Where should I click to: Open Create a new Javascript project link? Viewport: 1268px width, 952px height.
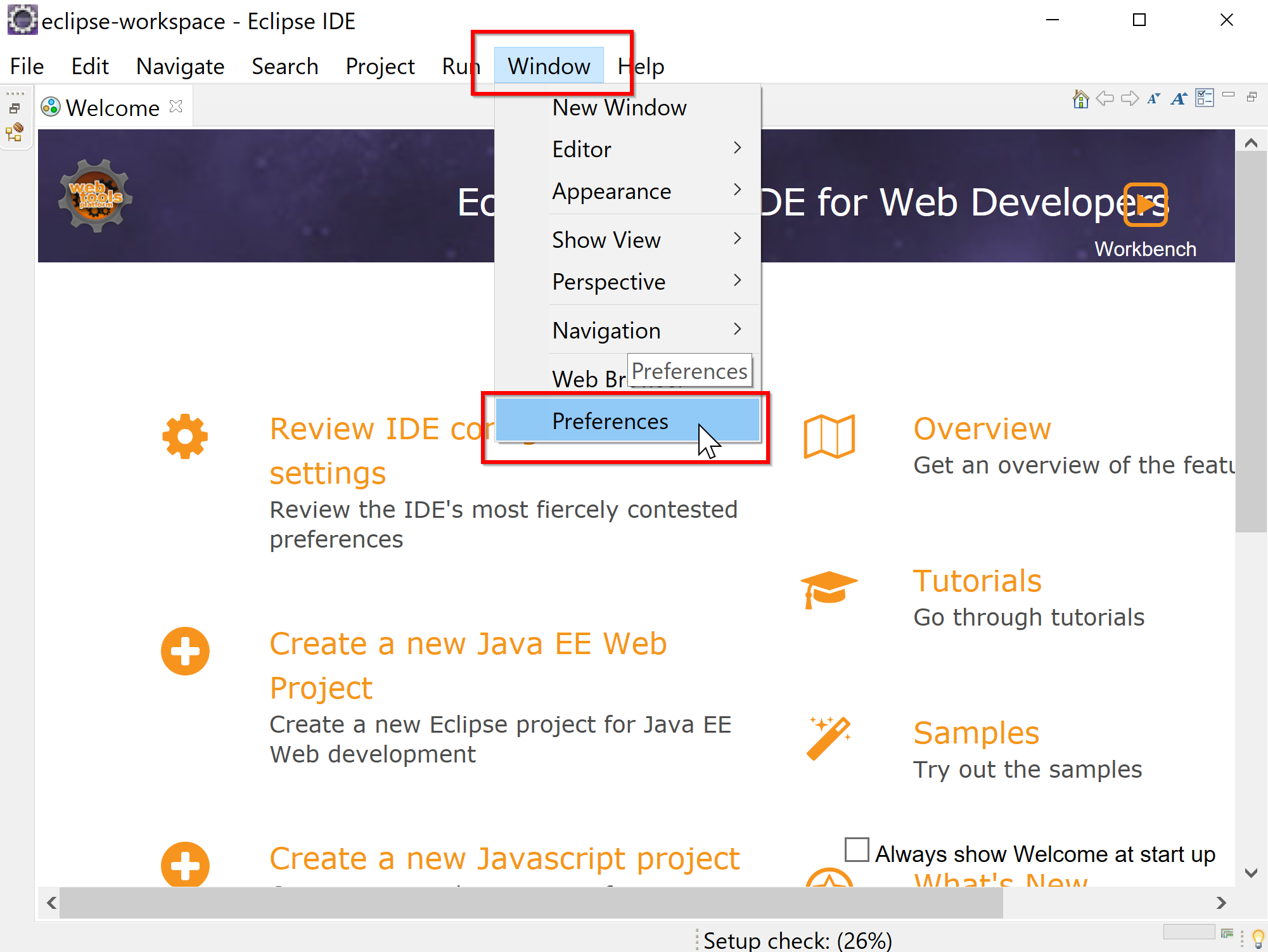pos(505,858)
